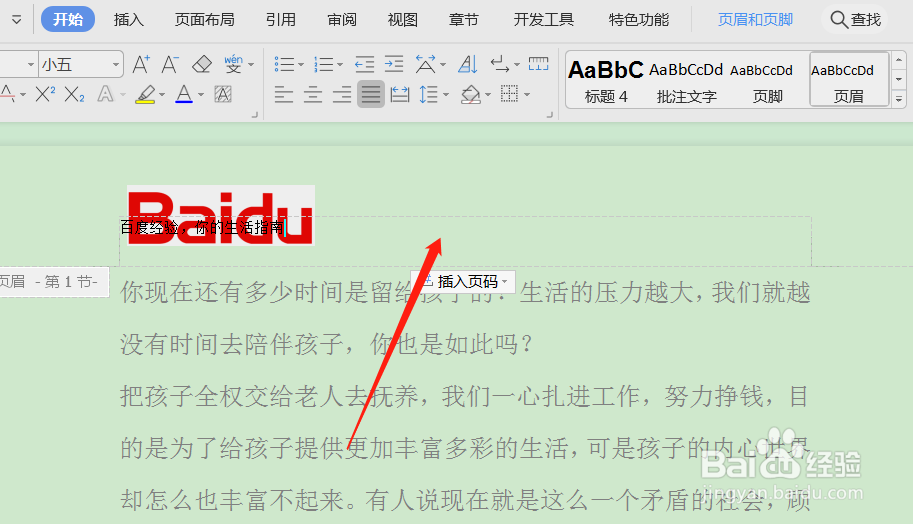The height and width of the screenshot is (524, 913).
Task: Open the phonetic guide (wén) tool
Action: pos(233,64)
